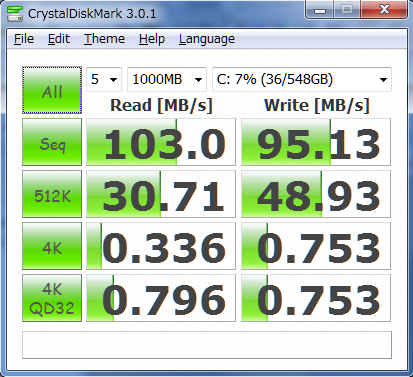Start the Seq benchmark test
Viewport: 413px width, 377px height.
coord(52,142)
